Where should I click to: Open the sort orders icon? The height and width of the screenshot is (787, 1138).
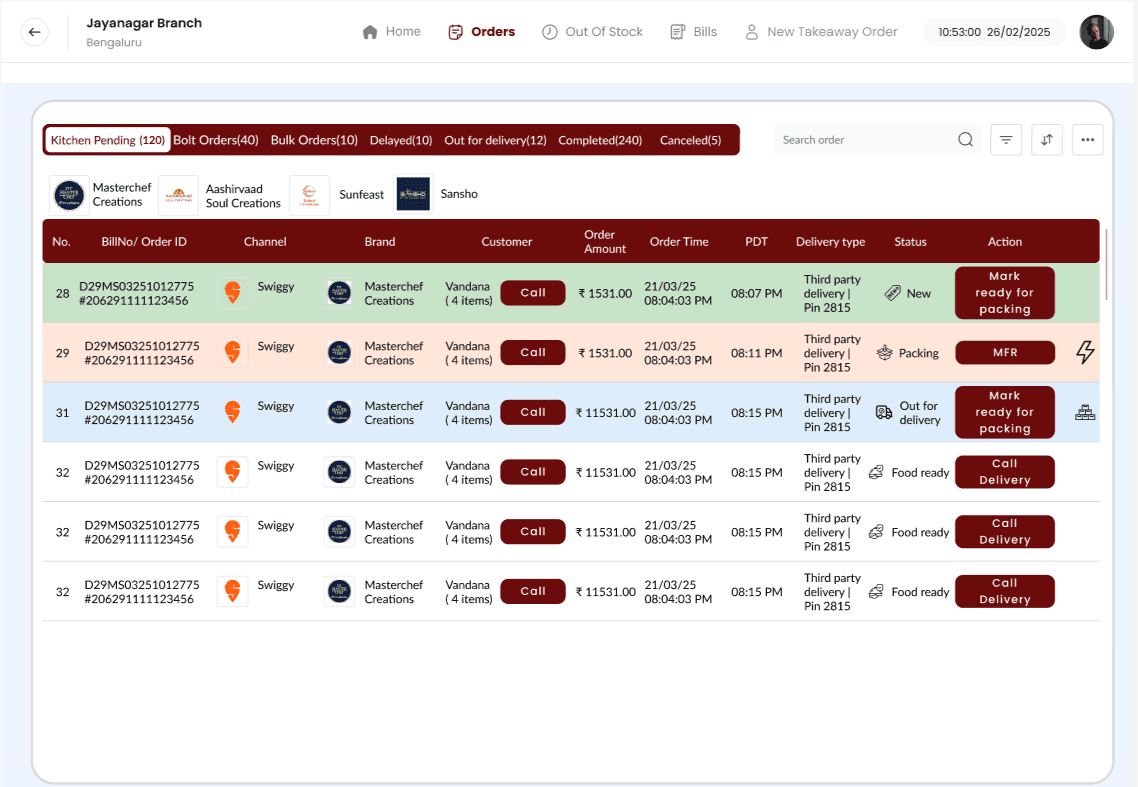[x=1046, y=140]
